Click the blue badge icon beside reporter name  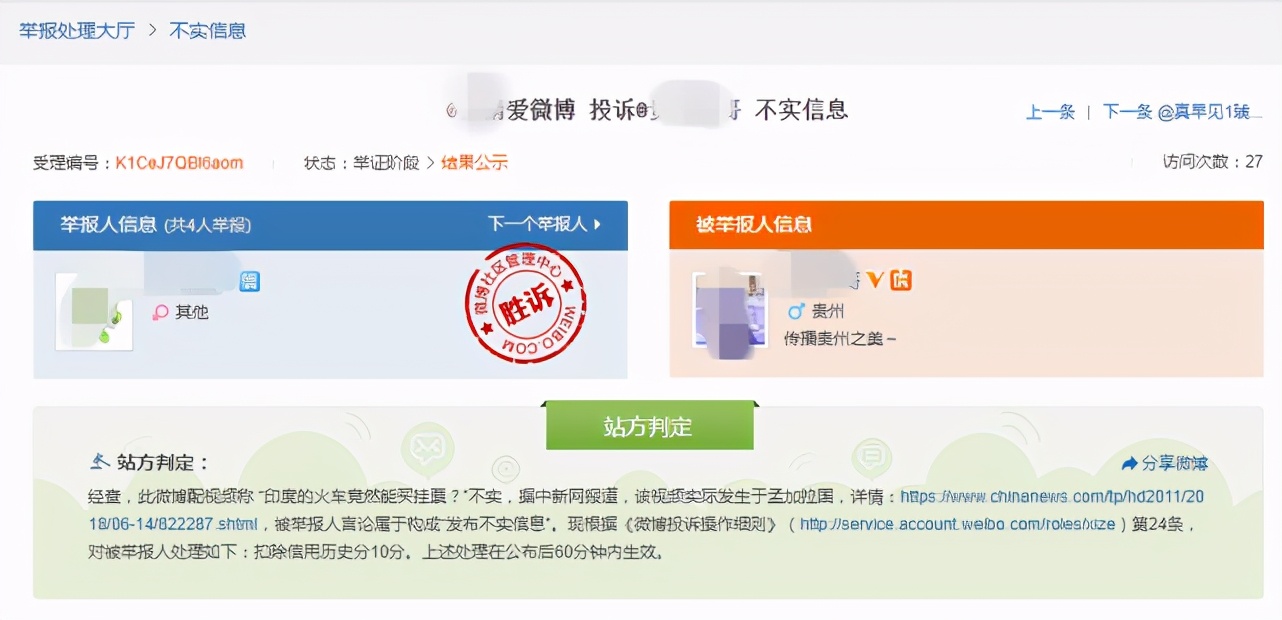click(250, 281)
